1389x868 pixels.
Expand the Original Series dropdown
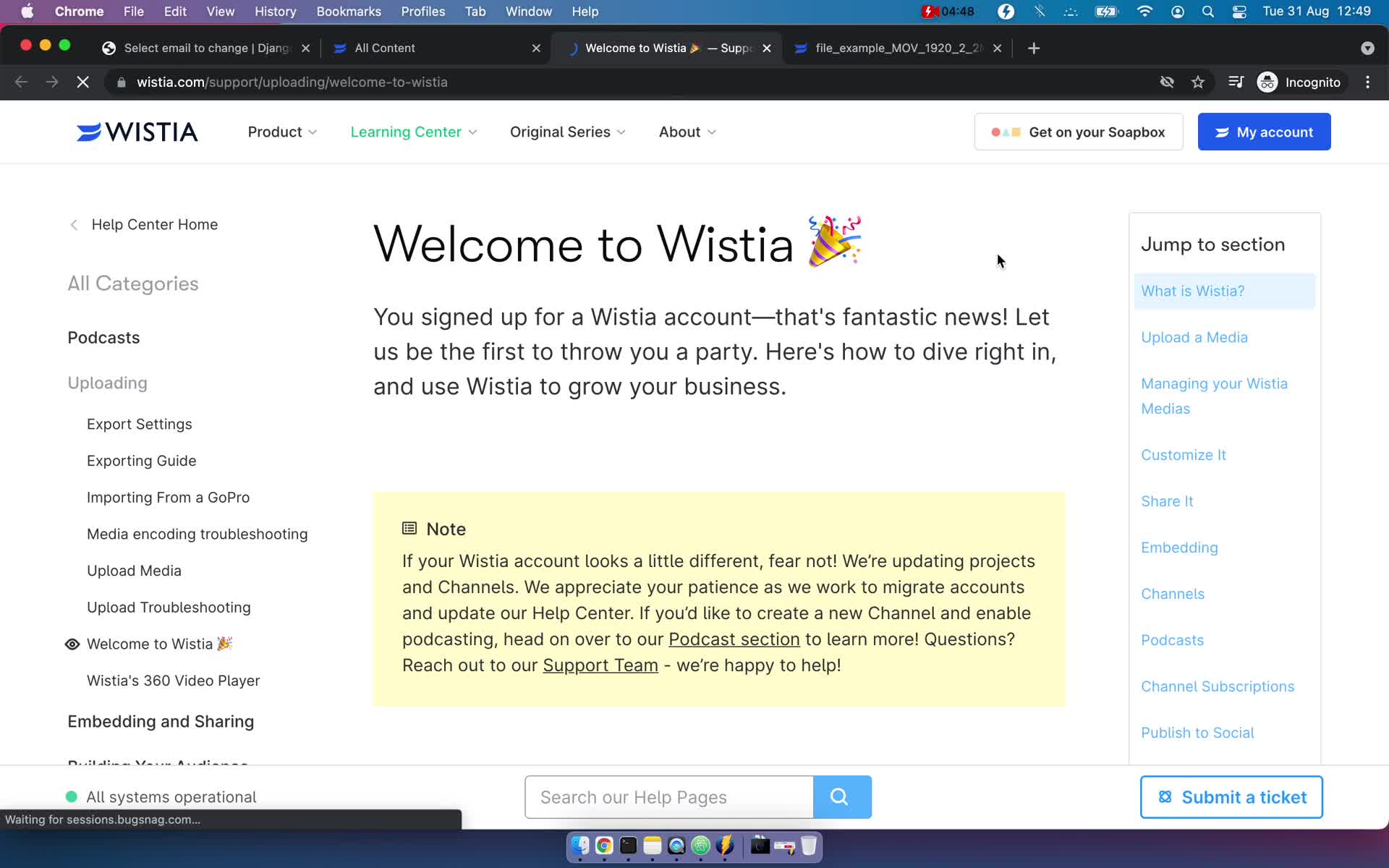click(568, 132)
